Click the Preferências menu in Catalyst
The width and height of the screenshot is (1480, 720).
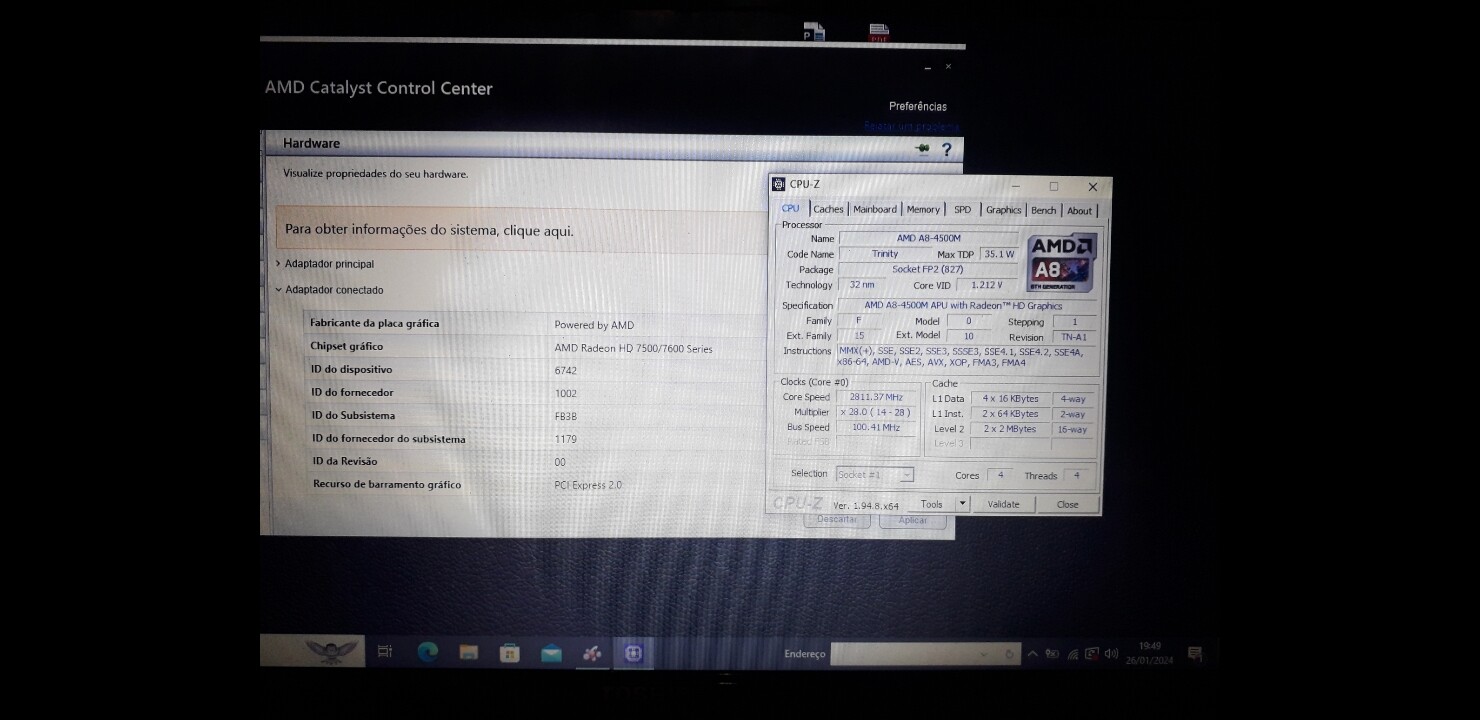point(917,106)
